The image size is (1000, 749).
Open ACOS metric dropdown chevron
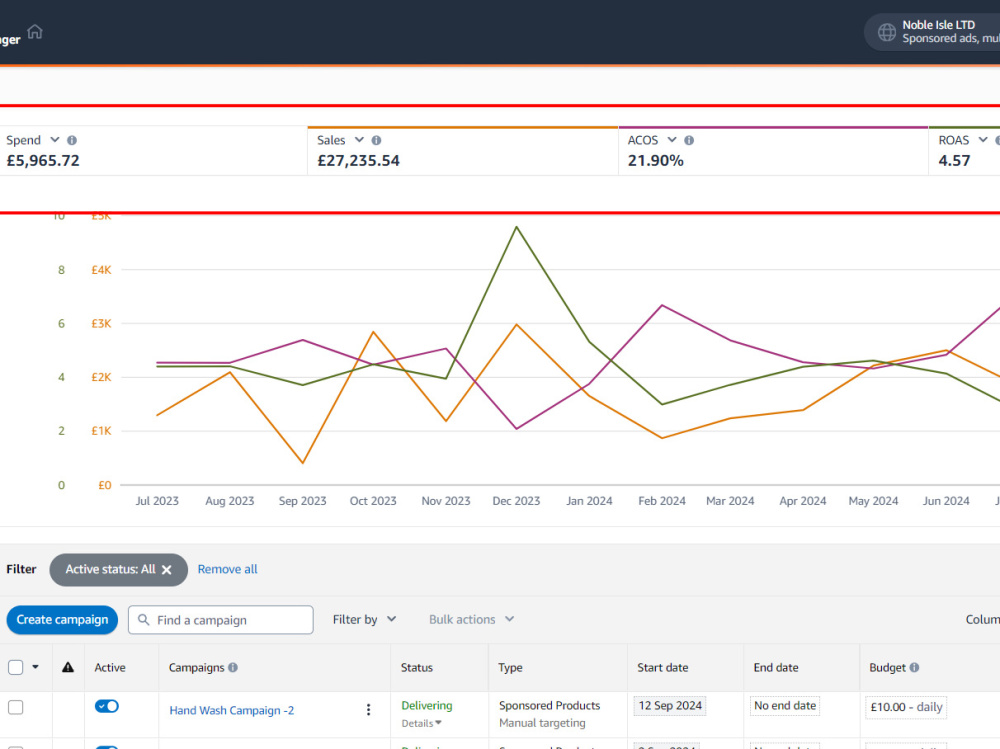pyautogui.click(x=672, y=140)
